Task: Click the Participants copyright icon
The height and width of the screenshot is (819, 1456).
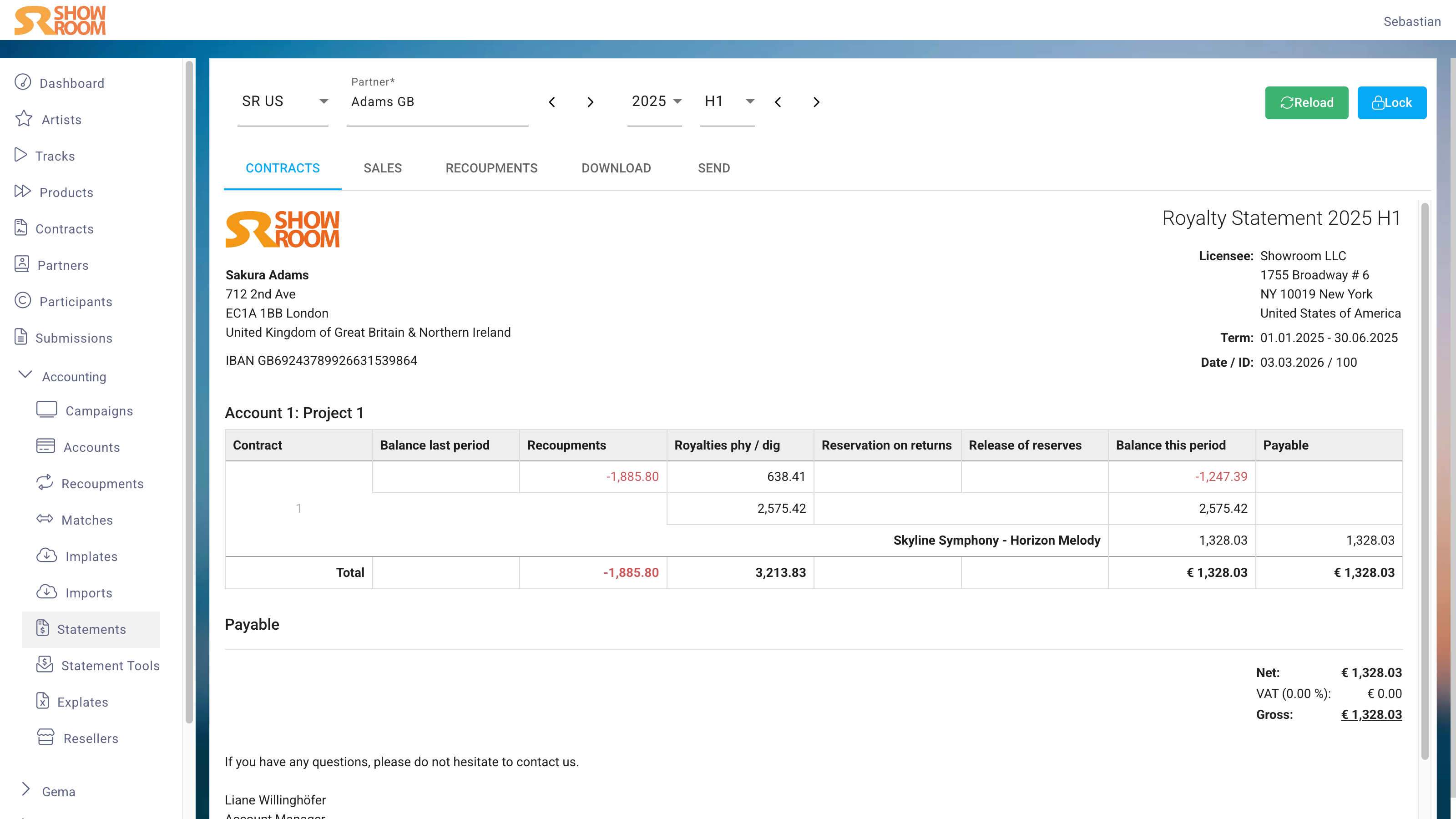Action: pyautogui.click(x=23, y=301)
